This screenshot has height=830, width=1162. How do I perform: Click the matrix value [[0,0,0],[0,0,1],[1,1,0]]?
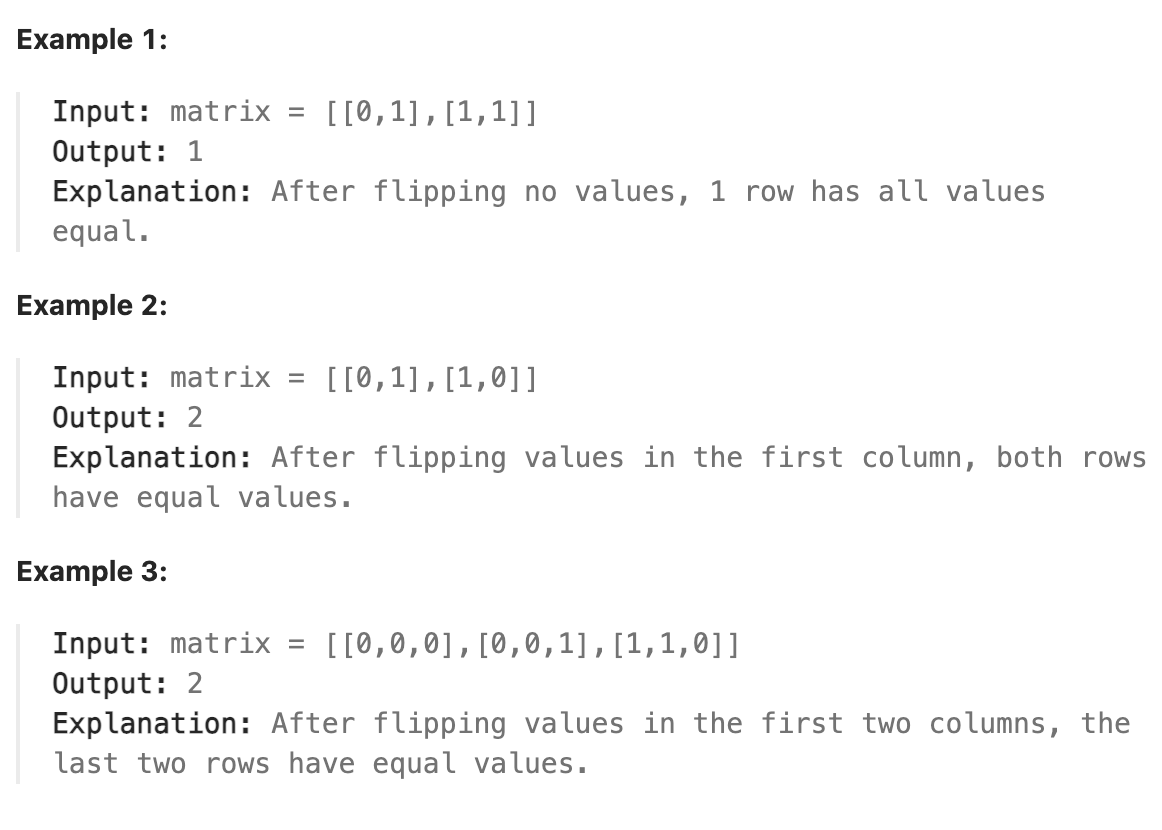point(533,643)
